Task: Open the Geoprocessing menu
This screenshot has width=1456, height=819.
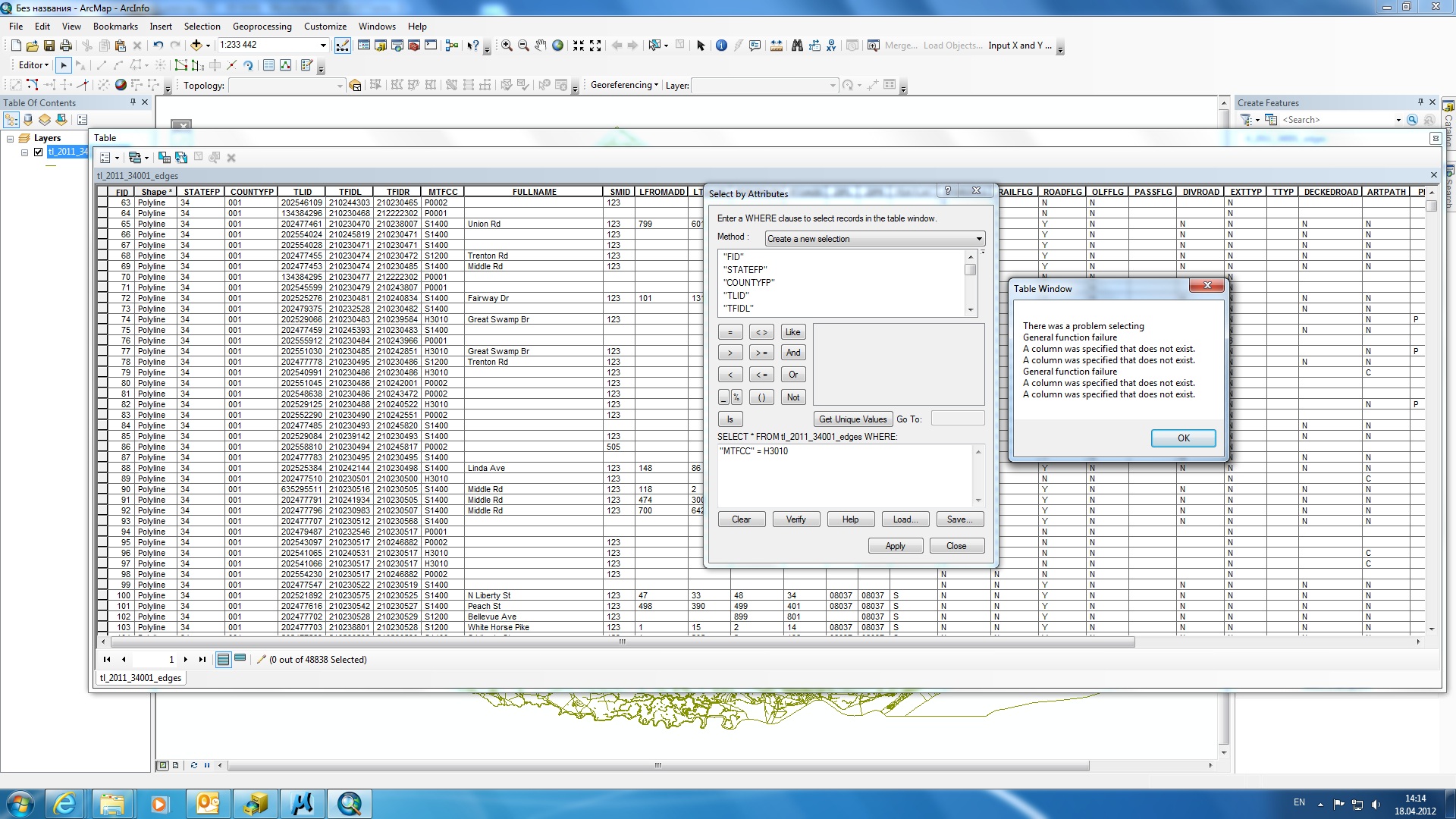Action: pyautogui.click(x=262, y=26)
